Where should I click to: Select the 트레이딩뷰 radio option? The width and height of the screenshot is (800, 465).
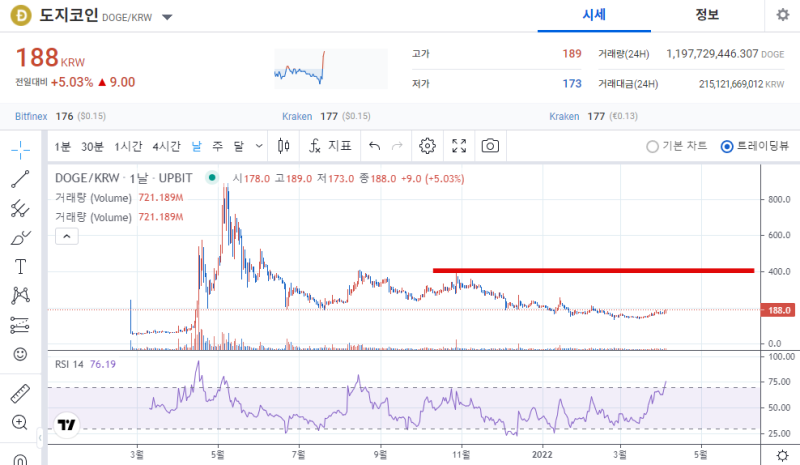point(755,146)
